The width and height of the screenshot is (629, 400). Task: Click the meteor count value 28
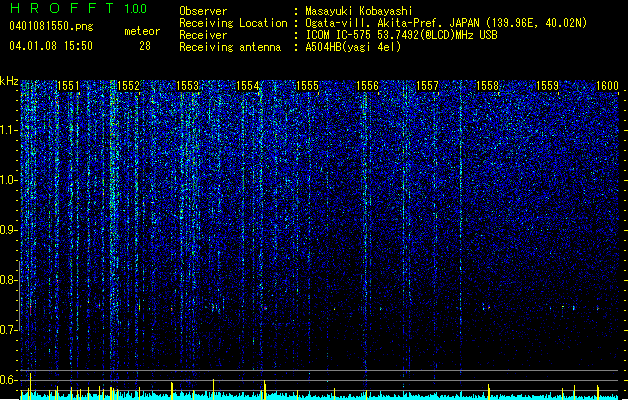pyautogui.click(x=145, y=46)
